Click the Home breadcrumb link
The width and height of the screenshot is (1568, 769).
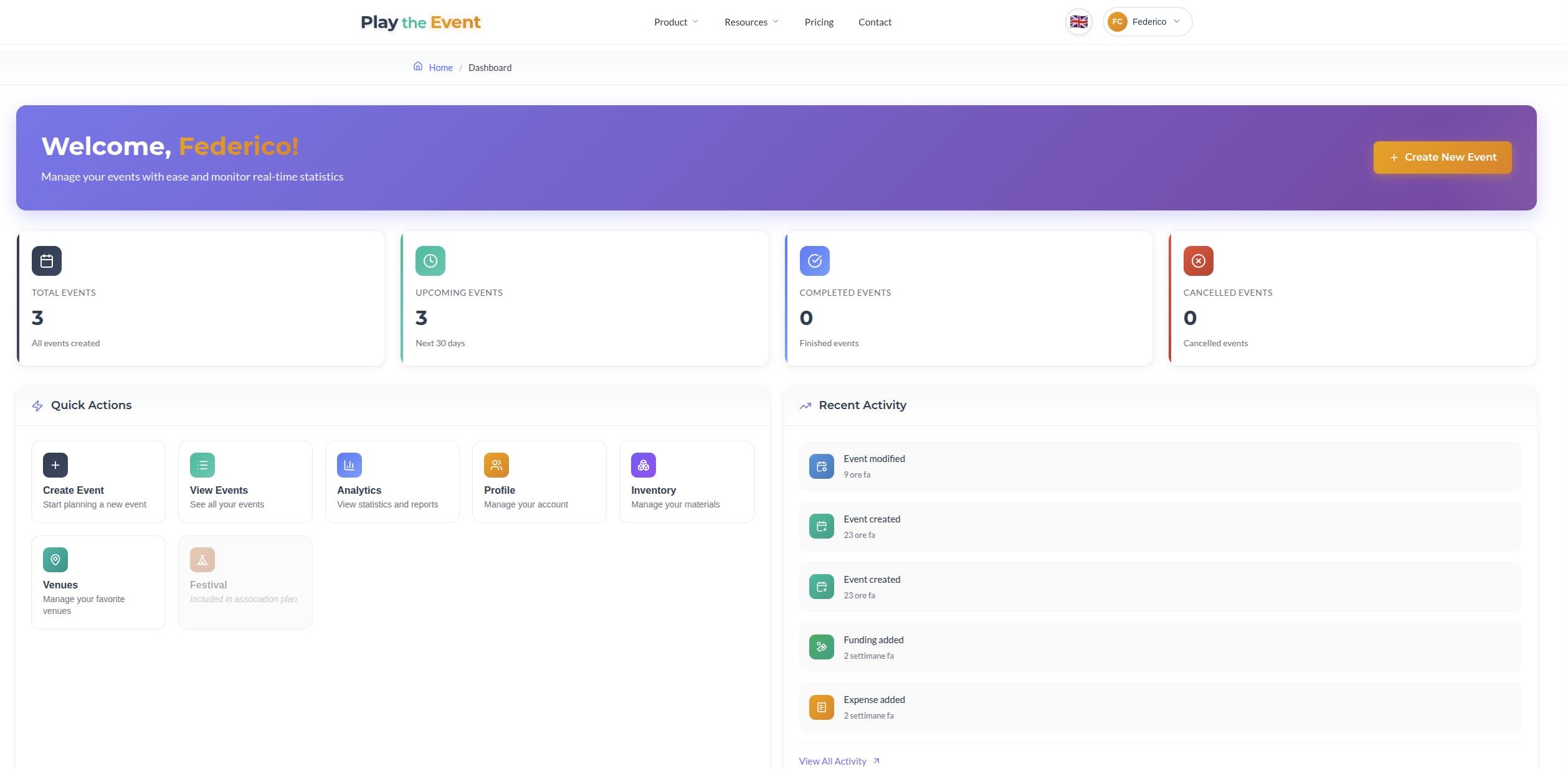(440, 68)
